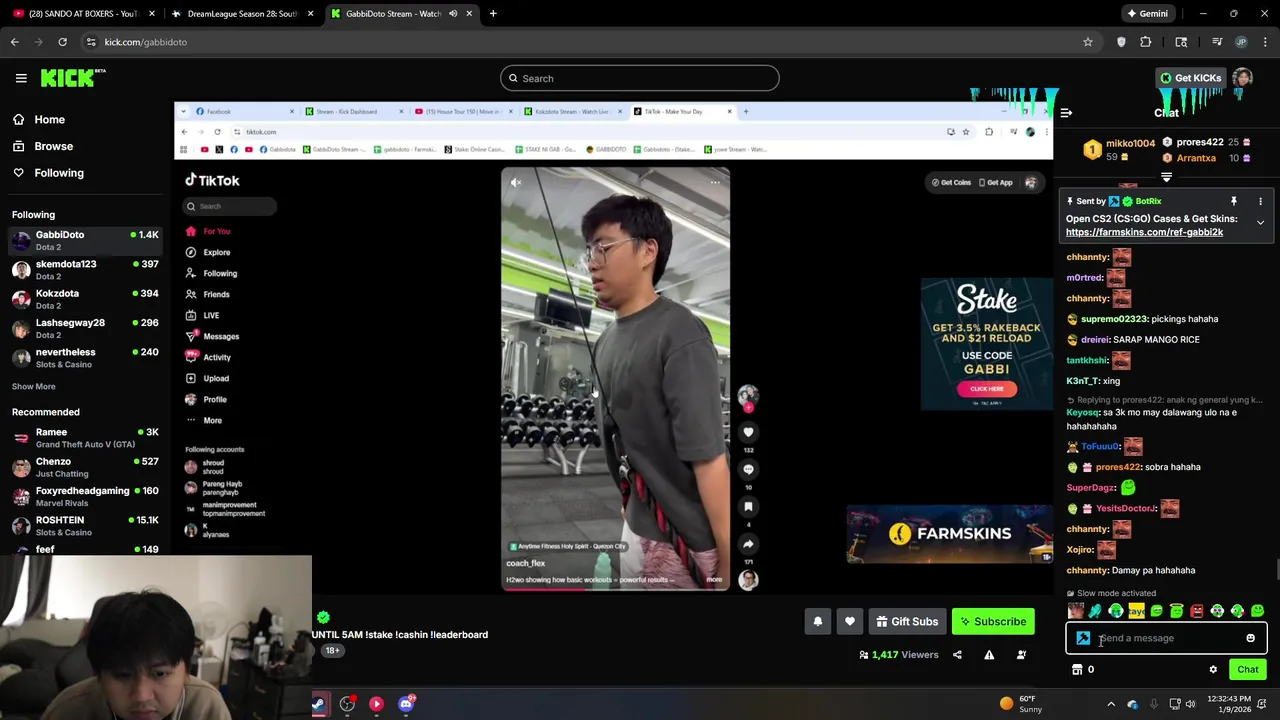Viewport: 1280px width, 720px height.
Task: Click username supremo02323 in chat
Action: coord(1114,319)
